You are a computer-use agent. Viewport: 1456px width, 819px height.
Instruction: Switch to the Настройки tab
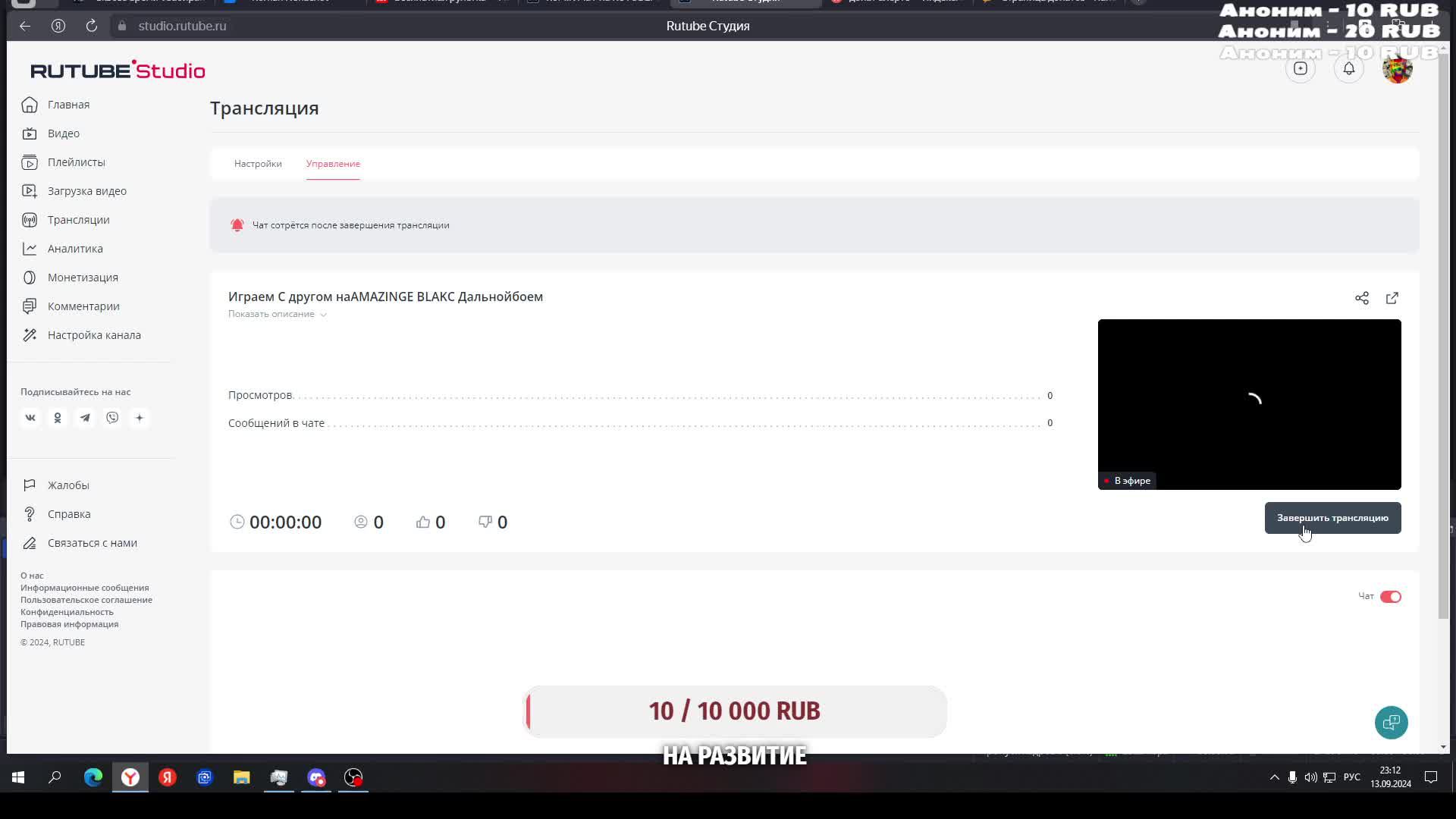[258, 164]
